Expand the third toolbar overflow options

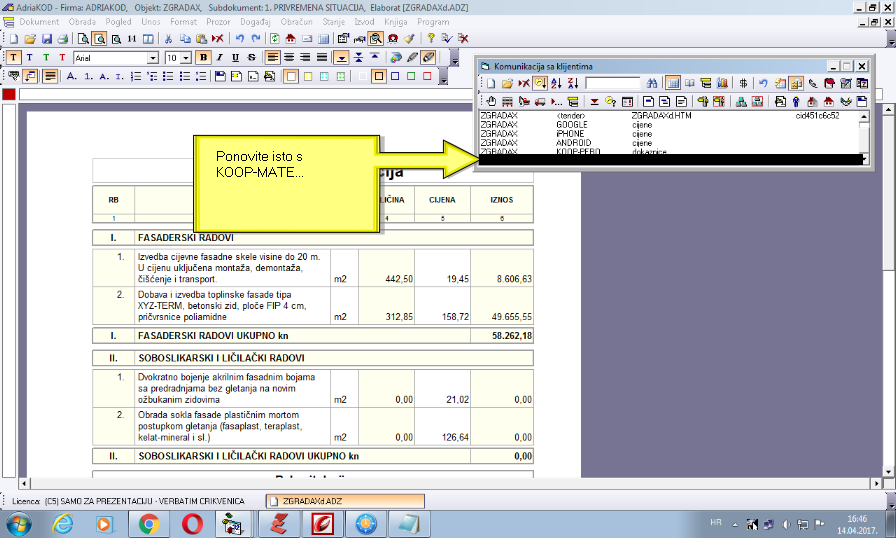coord(443,77)
